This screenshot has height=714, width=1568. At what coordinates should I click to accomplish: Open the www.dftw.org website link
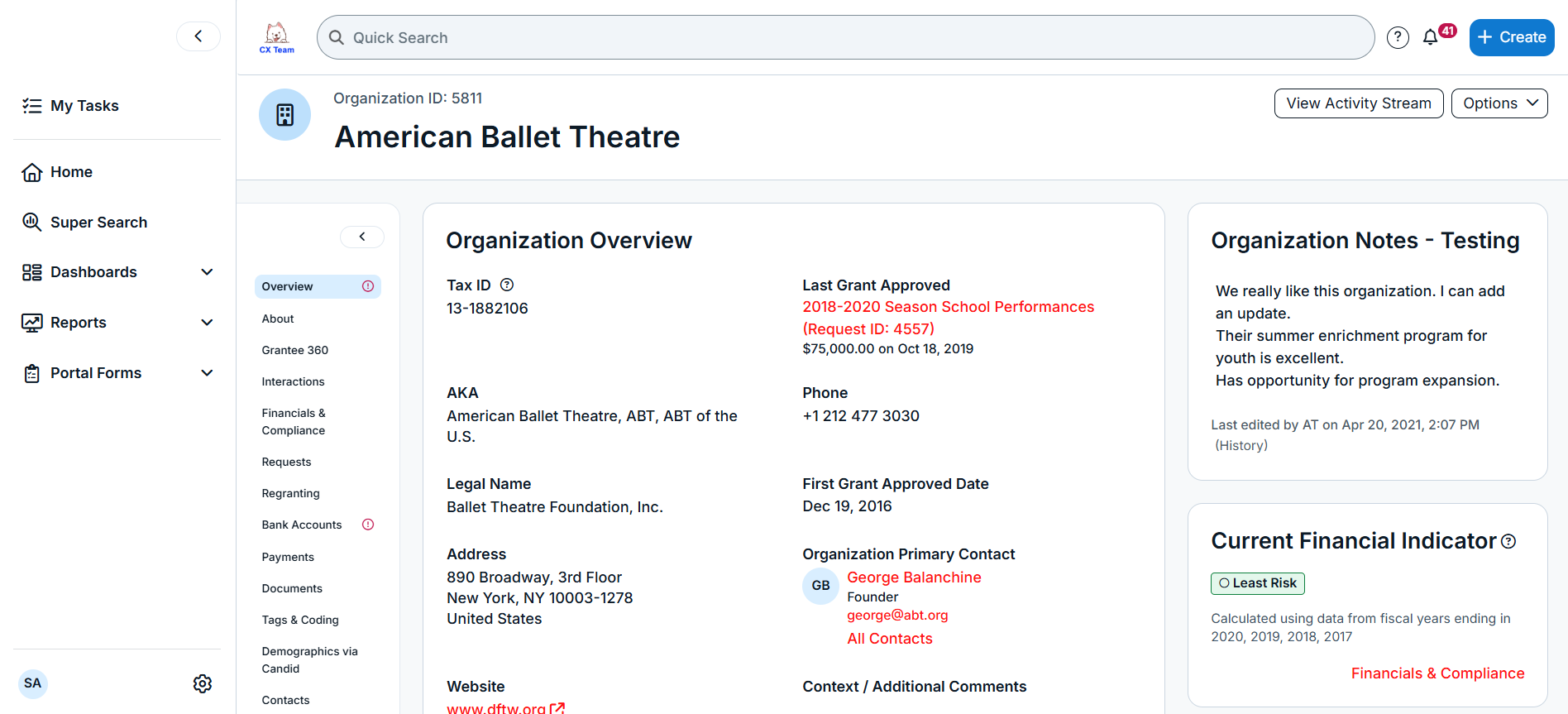pos(505,708)
